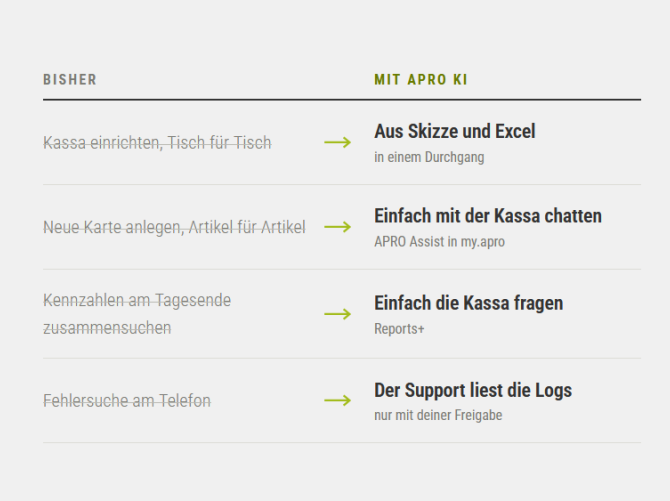Select the BISHER column header
The image size is (670, 501).
click(70, 80)
